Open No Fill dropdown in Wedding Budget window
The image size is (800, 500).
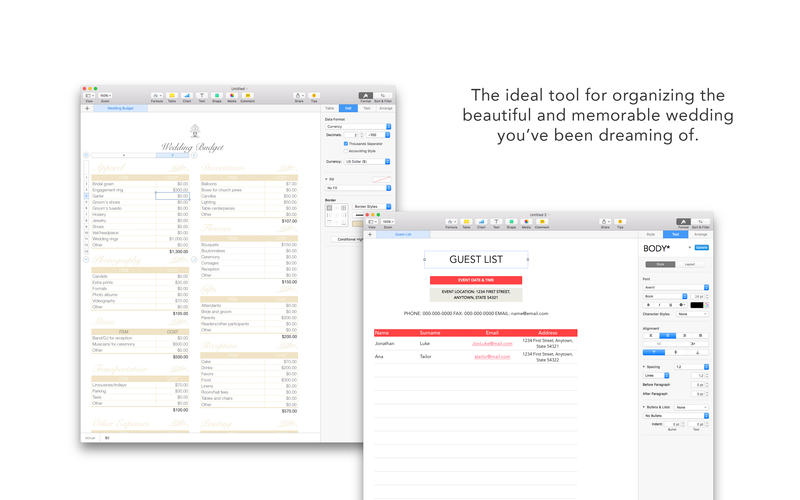[x=358, y=188]
